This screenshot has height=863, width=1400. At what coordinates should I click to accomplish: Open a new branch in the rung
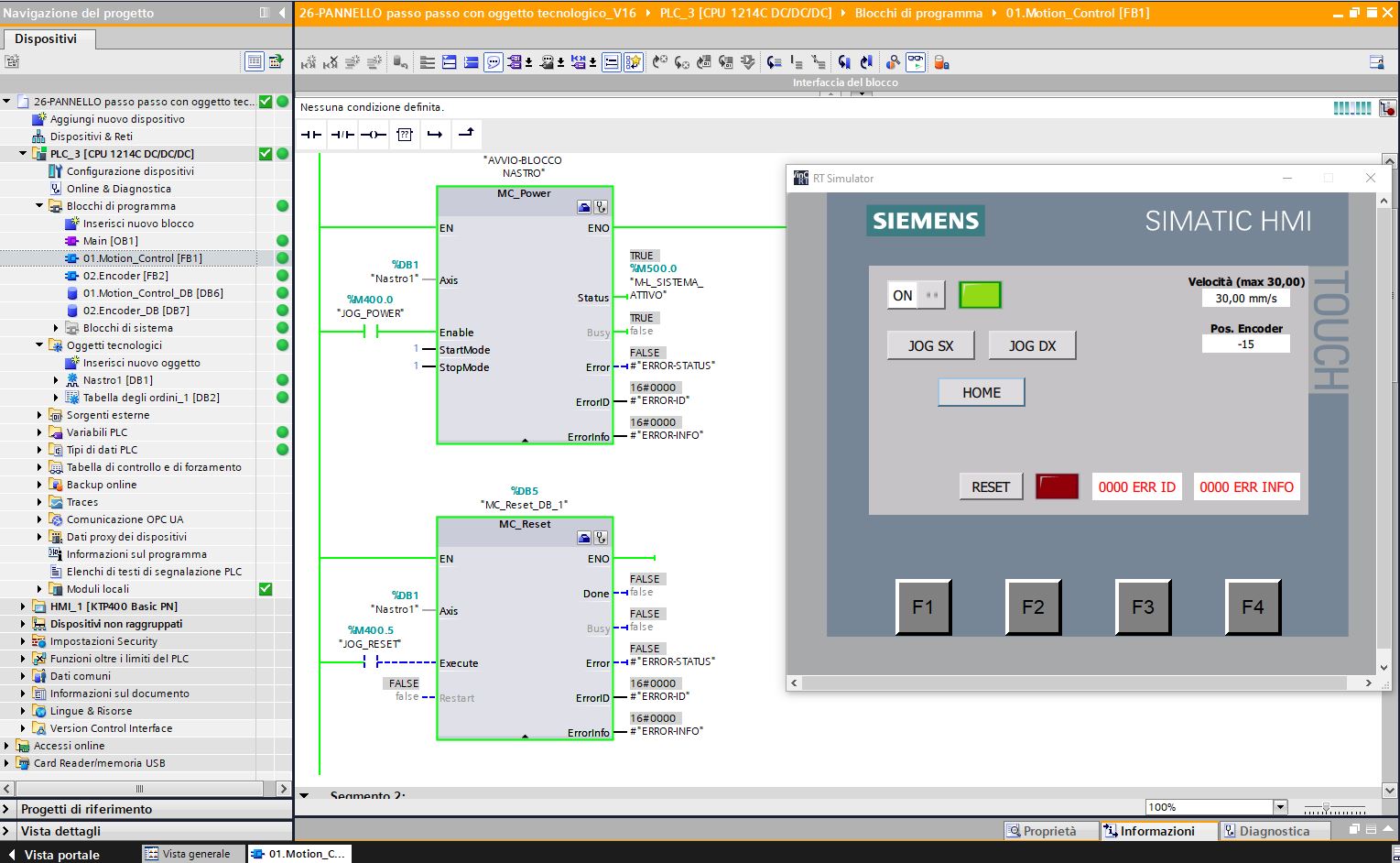[x=435, y=134]
